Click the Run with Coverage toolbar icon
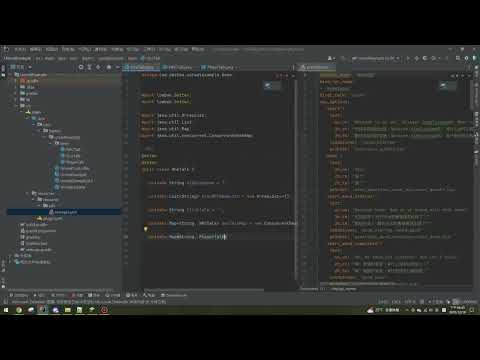Image resolution: width=480 pixels, height=360 pixels. tap(425, 58)
